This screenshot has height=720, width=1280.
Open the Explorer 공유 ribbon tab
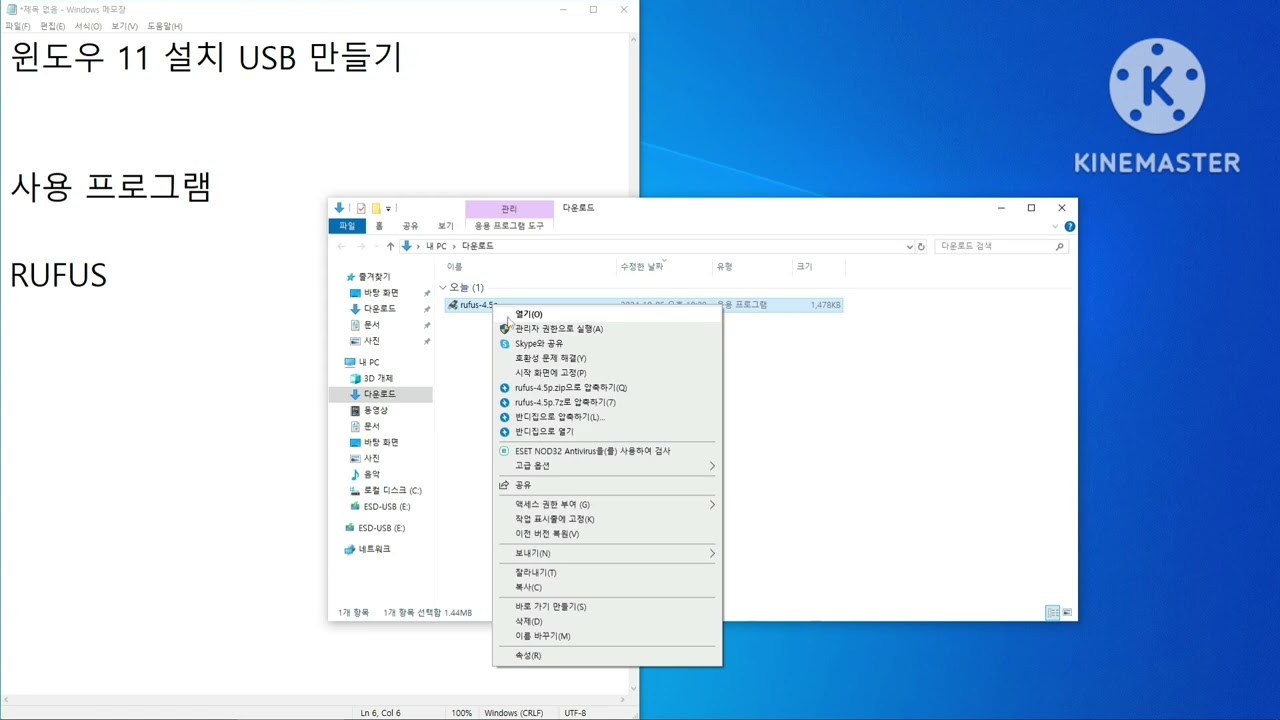pos(410,226)
